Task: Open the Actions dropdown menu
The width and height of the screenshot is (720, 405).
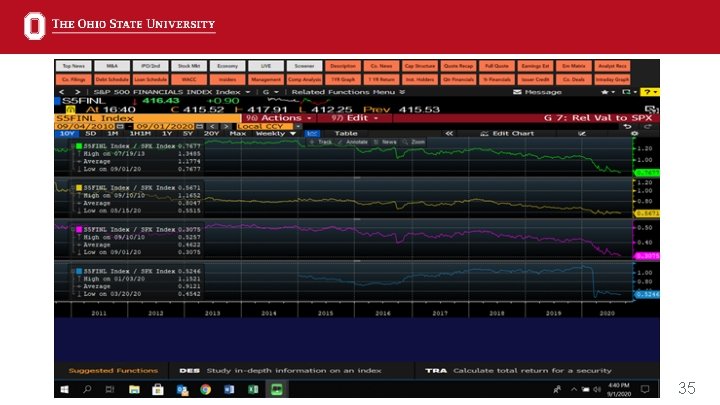Action: tap(279, 118)
